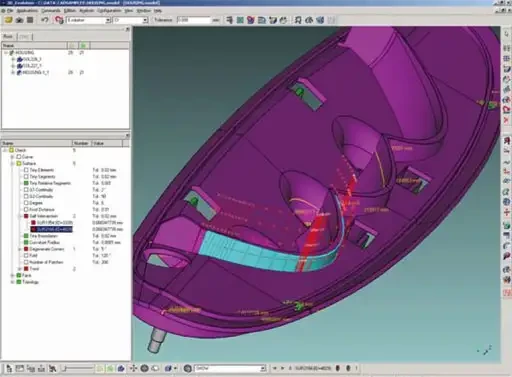Toggle the Tiny Segments checkbox

26,177
